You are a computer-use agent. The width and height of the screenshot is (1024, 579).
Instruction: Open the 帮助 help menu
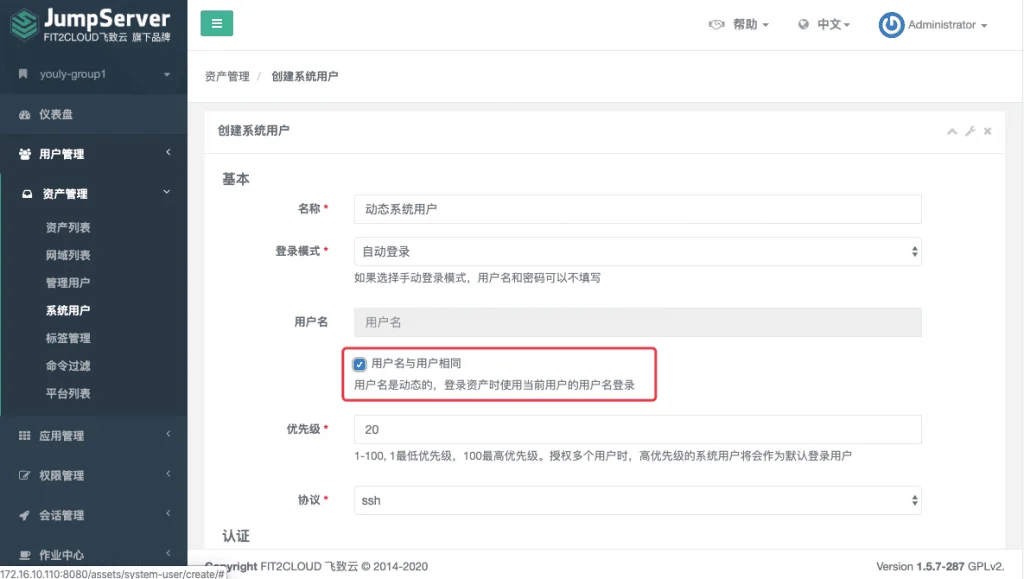click(739, 24)
